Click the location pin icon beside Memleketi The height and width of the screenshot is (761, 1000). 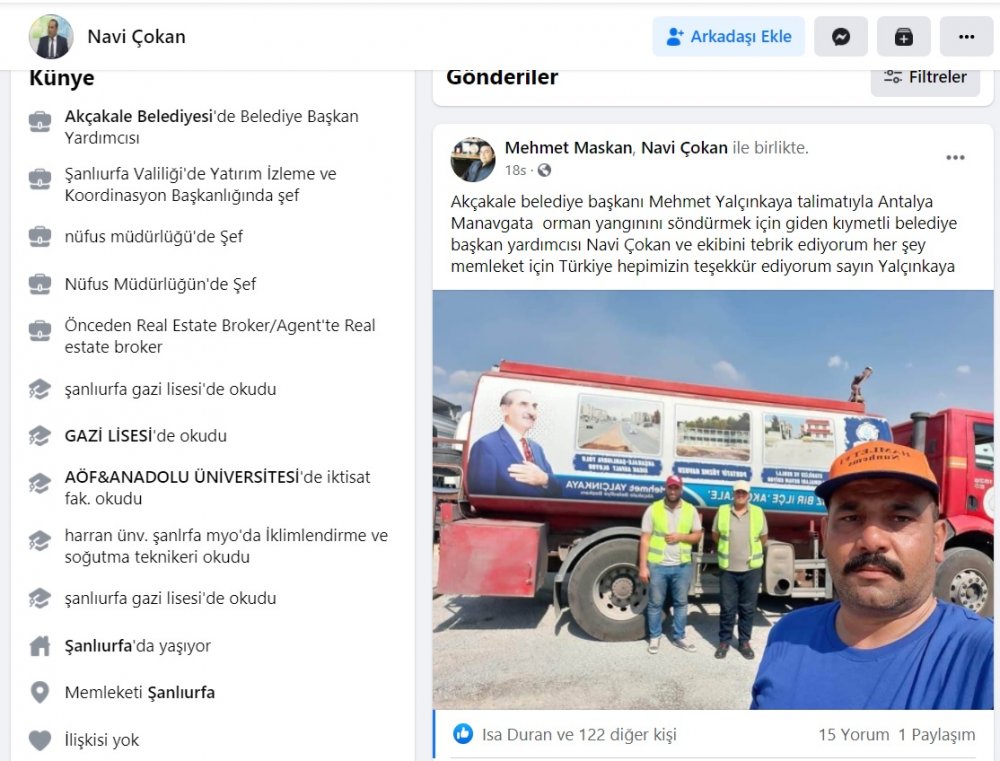tap(40, 692)
